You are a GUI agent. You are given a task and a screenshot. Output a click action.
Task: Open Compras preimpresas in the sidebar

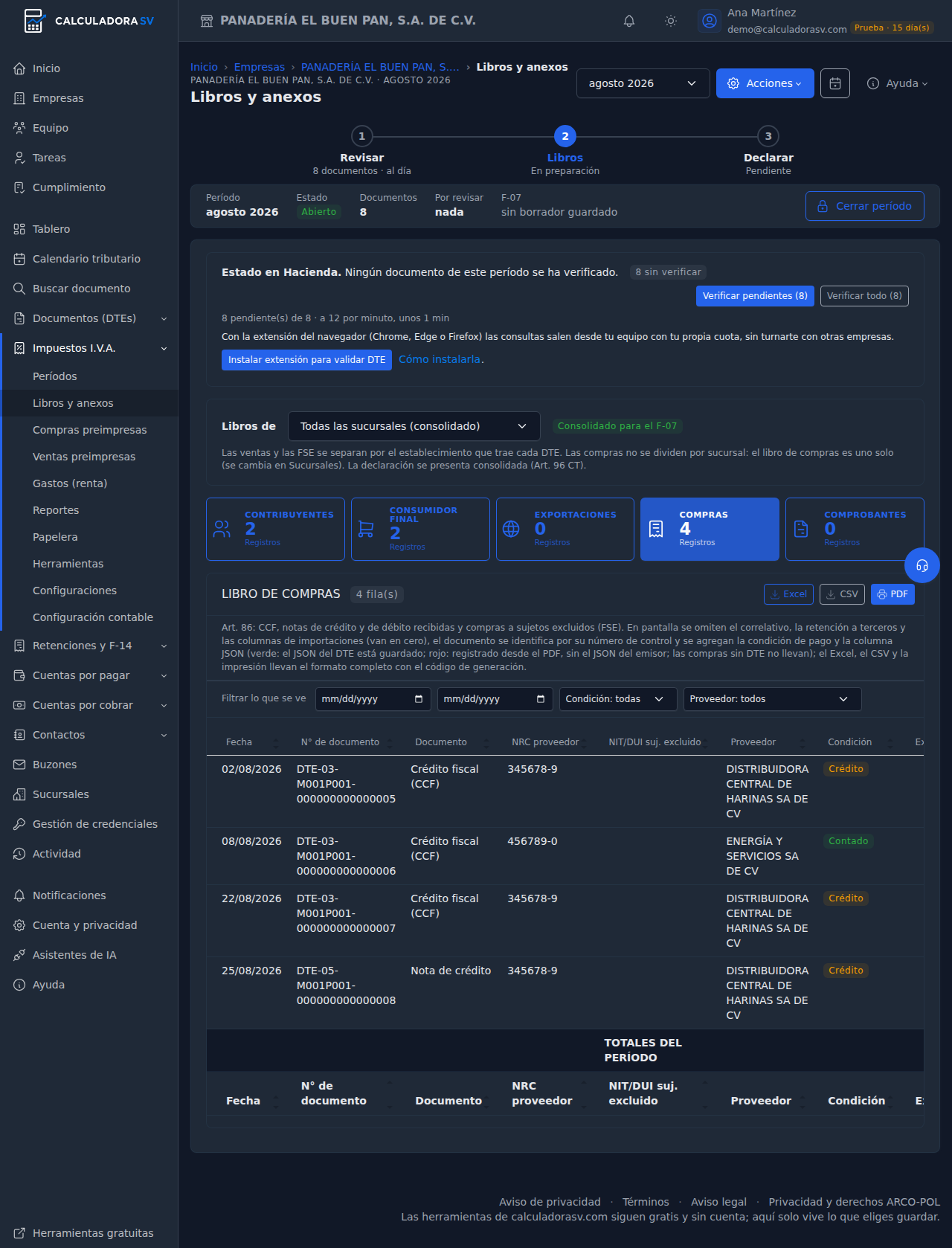pos(90,430)
